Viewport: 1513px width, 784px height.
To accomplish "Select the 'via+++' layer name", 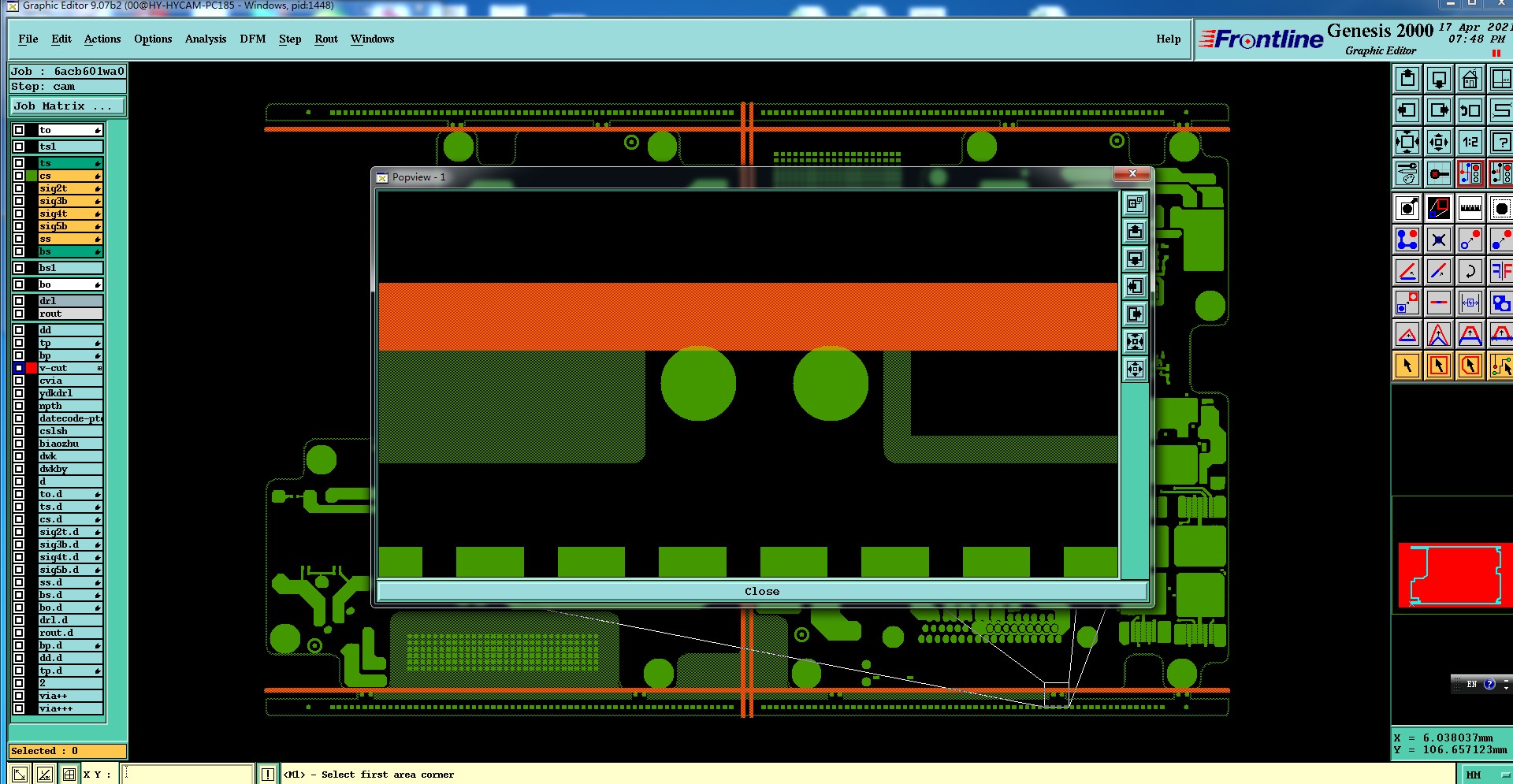I will point(71,708).
